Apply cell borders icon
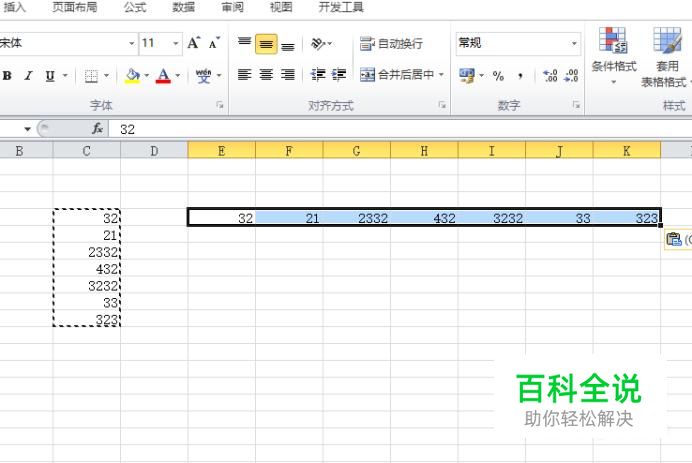 [91, 76]
